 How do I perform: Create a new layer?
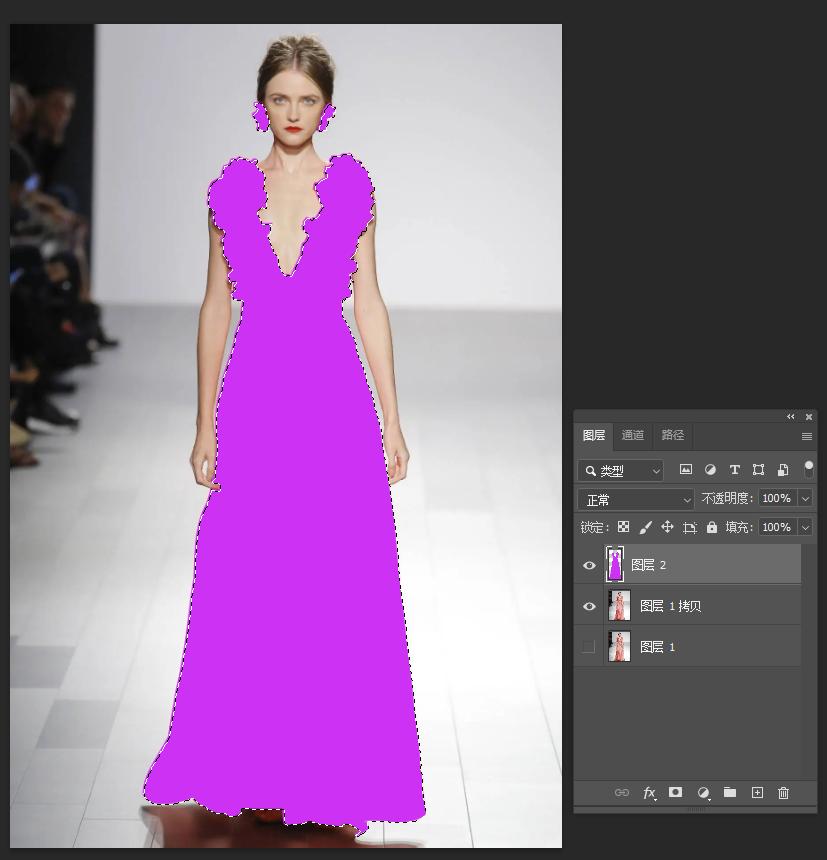pyautogui.click(x=757, y=792)
